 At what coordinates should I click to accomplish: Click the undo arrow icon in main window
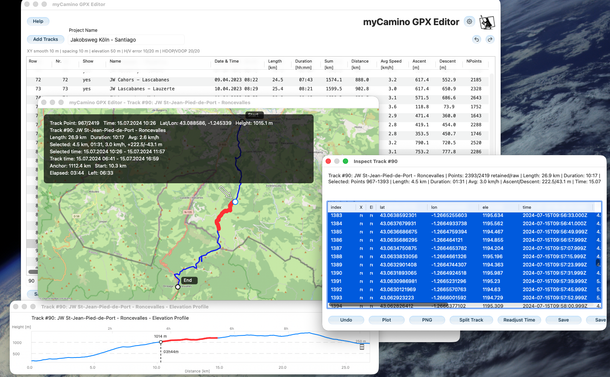(477, 39)
